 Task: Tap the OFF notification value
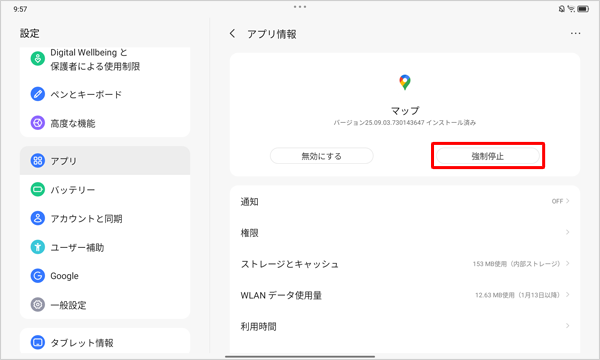557,201
